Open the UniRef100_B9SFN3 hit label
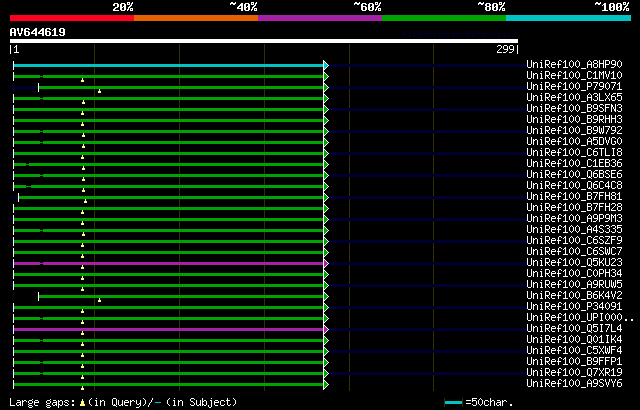The width and height of the screenshot is (640, 410). pos(574,109)
